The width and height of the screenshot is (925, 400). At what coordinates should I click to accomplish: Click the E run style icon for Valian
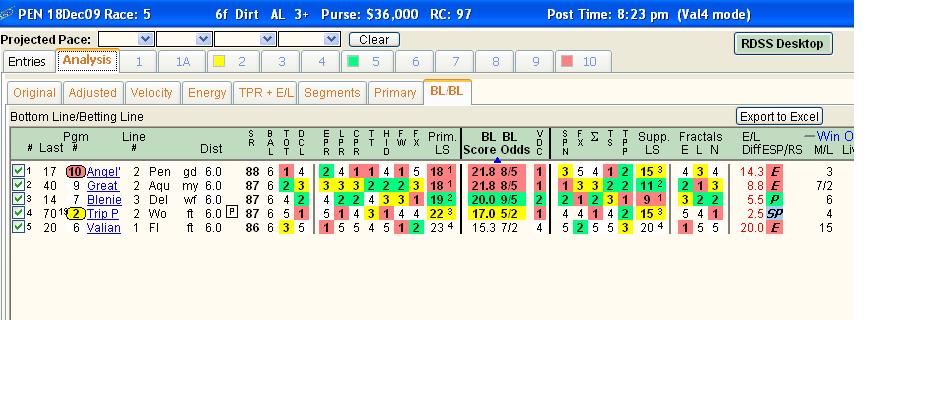(775, 228)
